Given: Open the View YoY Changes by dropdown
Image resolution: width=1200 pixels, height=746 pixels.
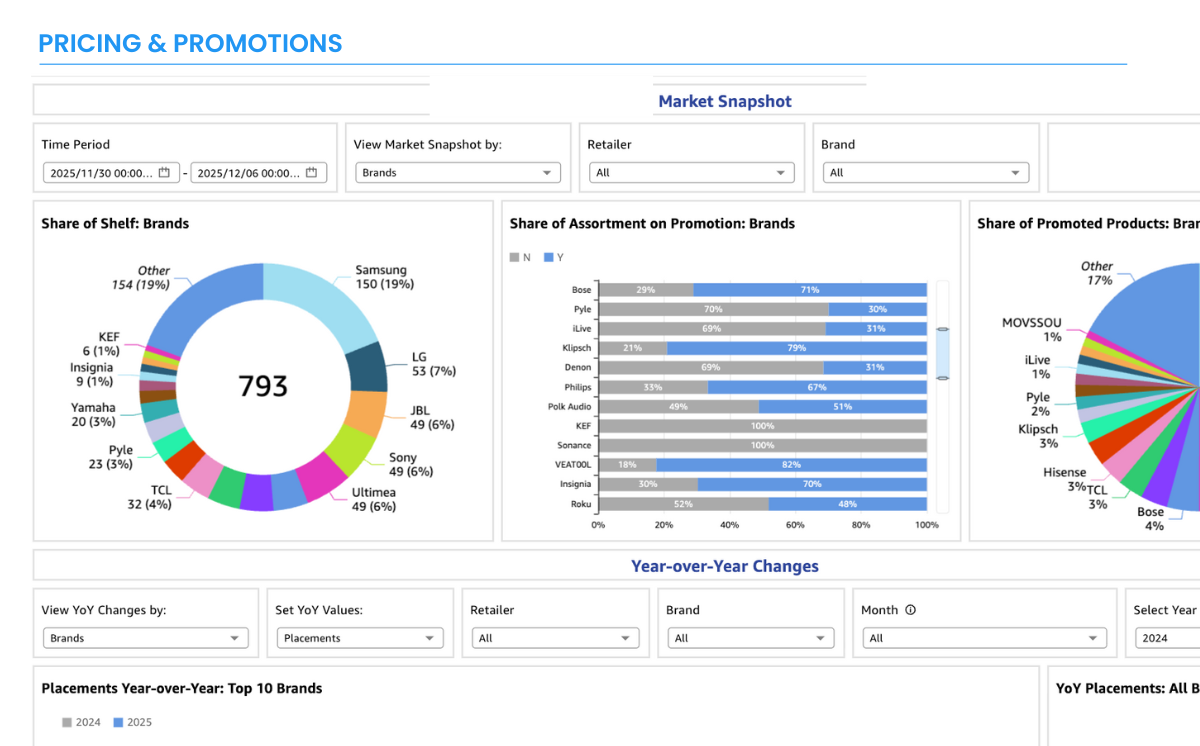Looking at the screenshot, I should pyautogui.click(x=145, y=638).
